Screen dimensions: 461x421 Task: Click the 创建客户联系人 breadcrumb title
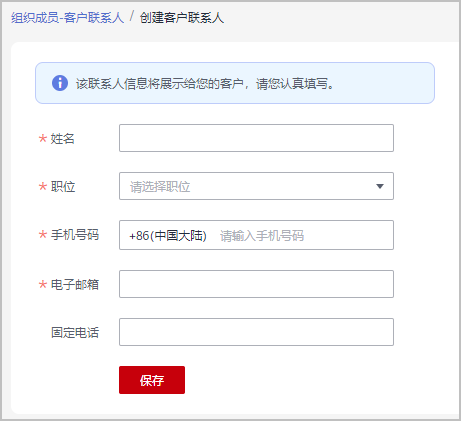182,18
